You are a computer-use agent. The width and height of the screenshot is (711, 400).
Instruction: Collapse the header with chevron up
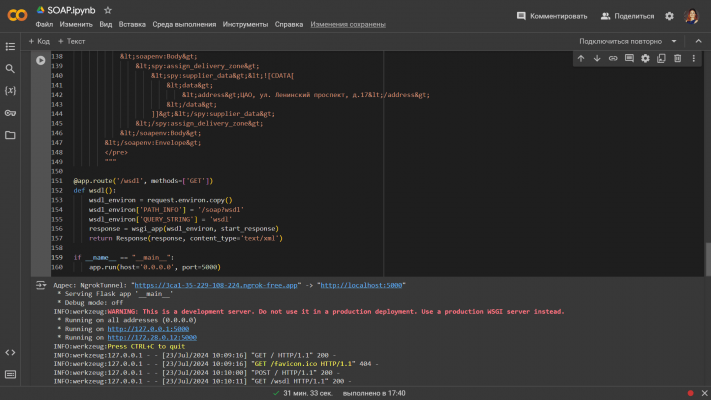click(697, 41)
